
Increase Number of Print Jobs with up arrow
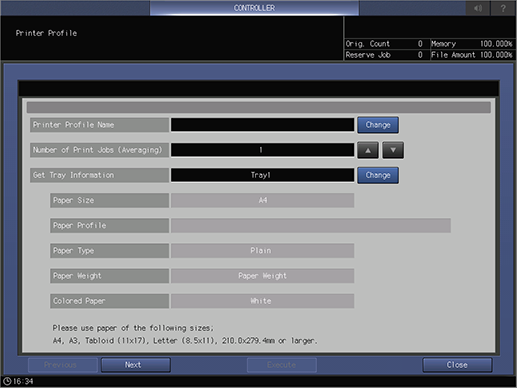tap(368, 150)
